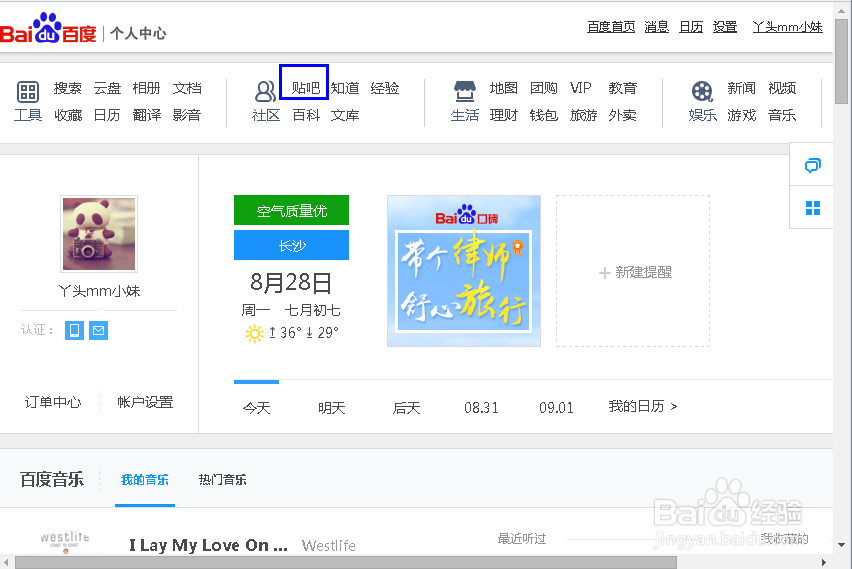Click the Baidu logo

[x=48, y=28]
